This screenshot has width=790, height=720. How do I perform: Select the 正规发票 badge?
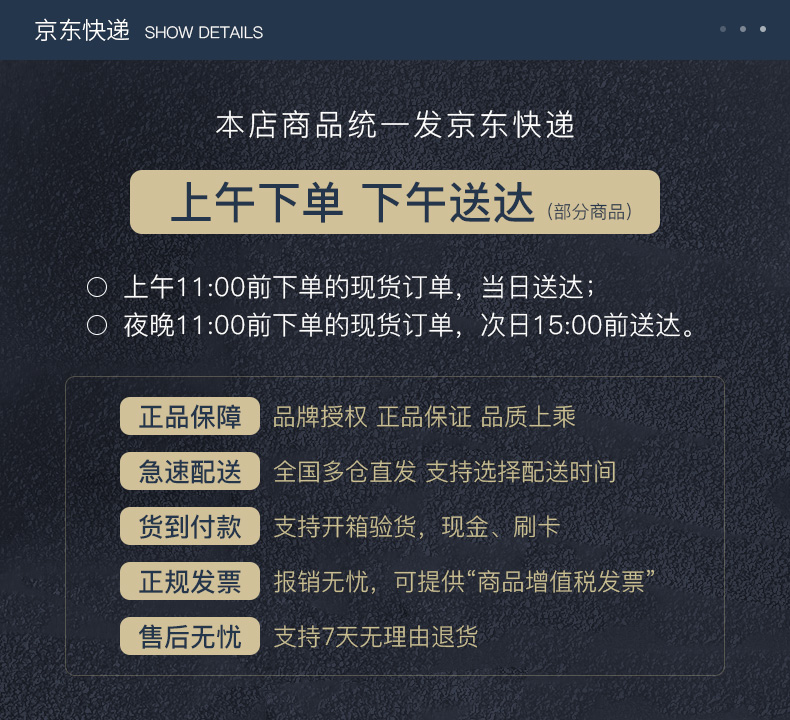[190, 581]
